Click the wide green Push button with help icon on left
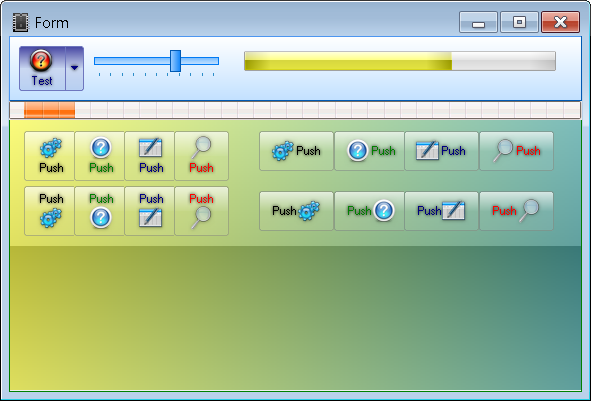 tap(369, 151)
